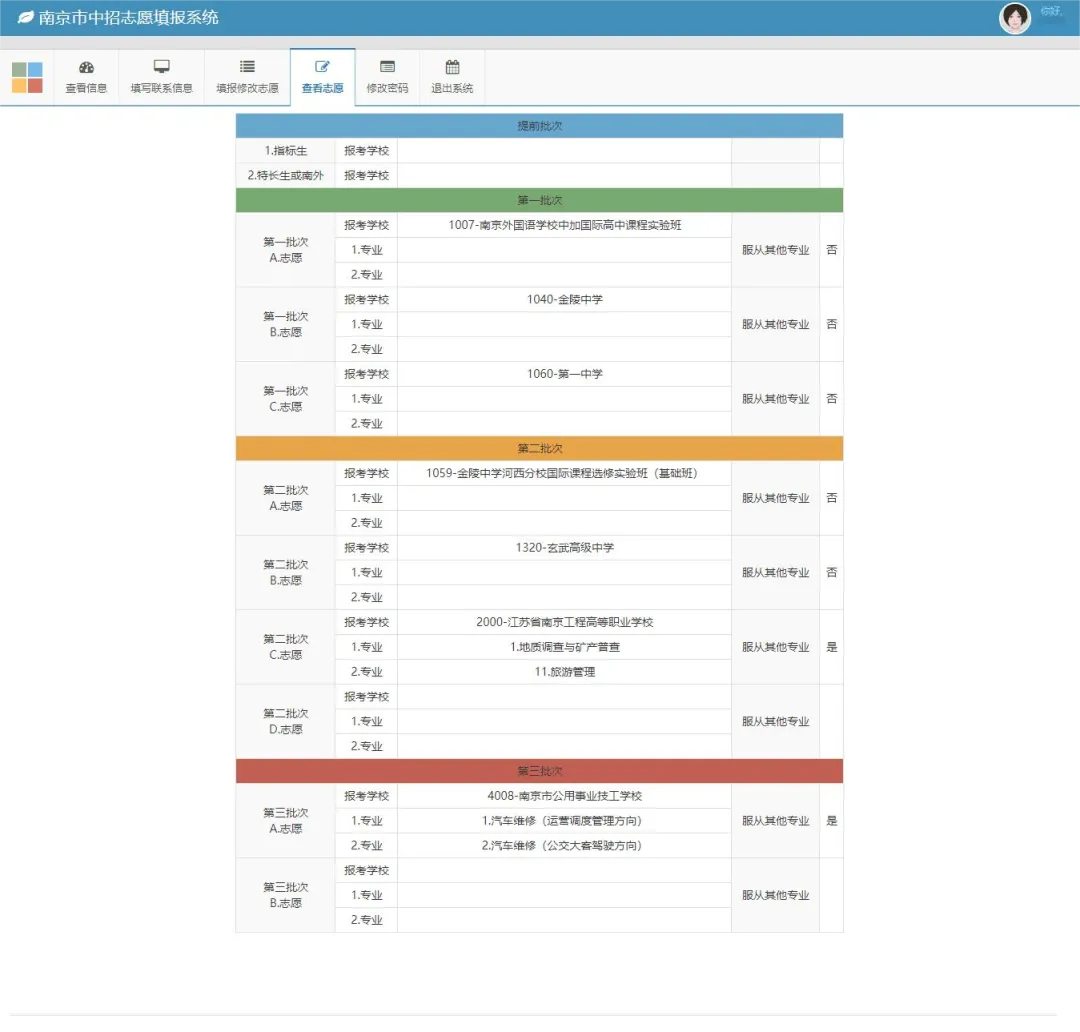Click 是 value in 第二批次 C.志愿 row
The image size is (1080, 1032).
pyautogui.click(x=831, y=647)
